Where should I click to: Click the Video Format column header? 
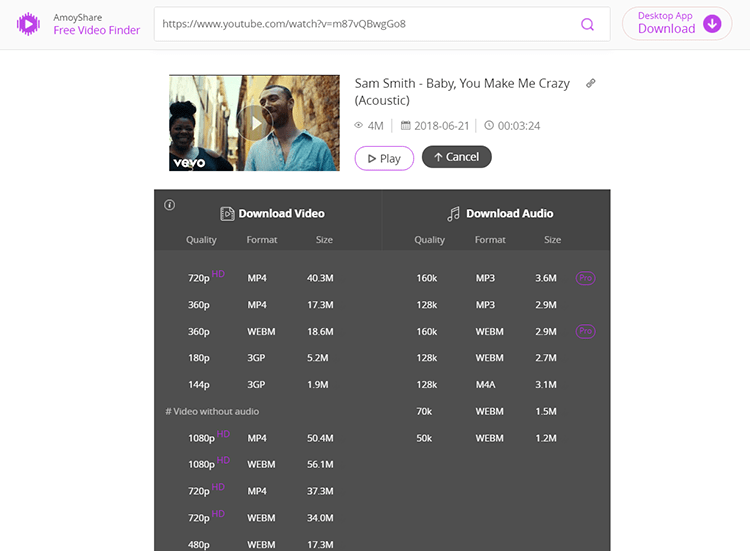[x=262, y=240]
